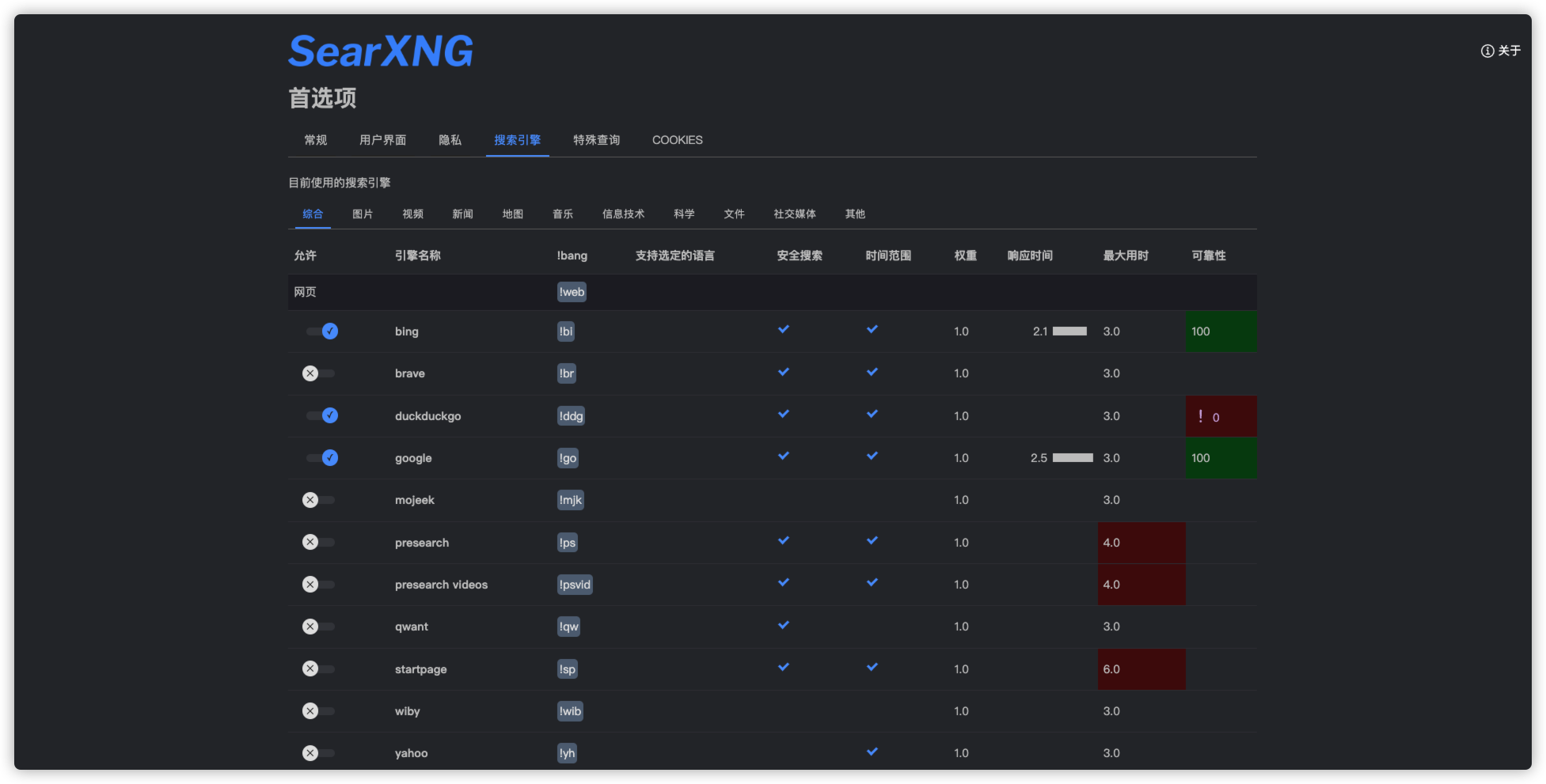Turn on the qwant engine toggle
Image resolution: width=1546 pixels, height=784 pixels.
[x=318, y=627]
